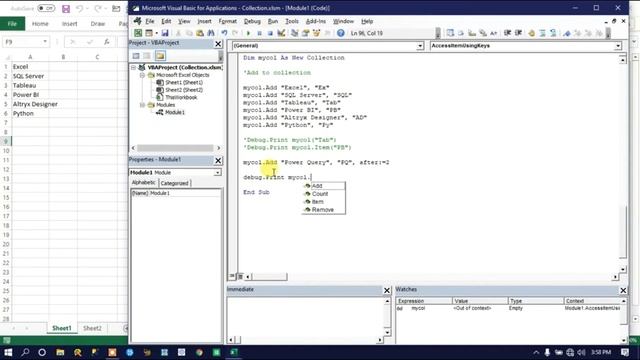Click the Insert UserForm toolbar icon
The width and height of the screenshot is (640, 360).
(149, 33)
